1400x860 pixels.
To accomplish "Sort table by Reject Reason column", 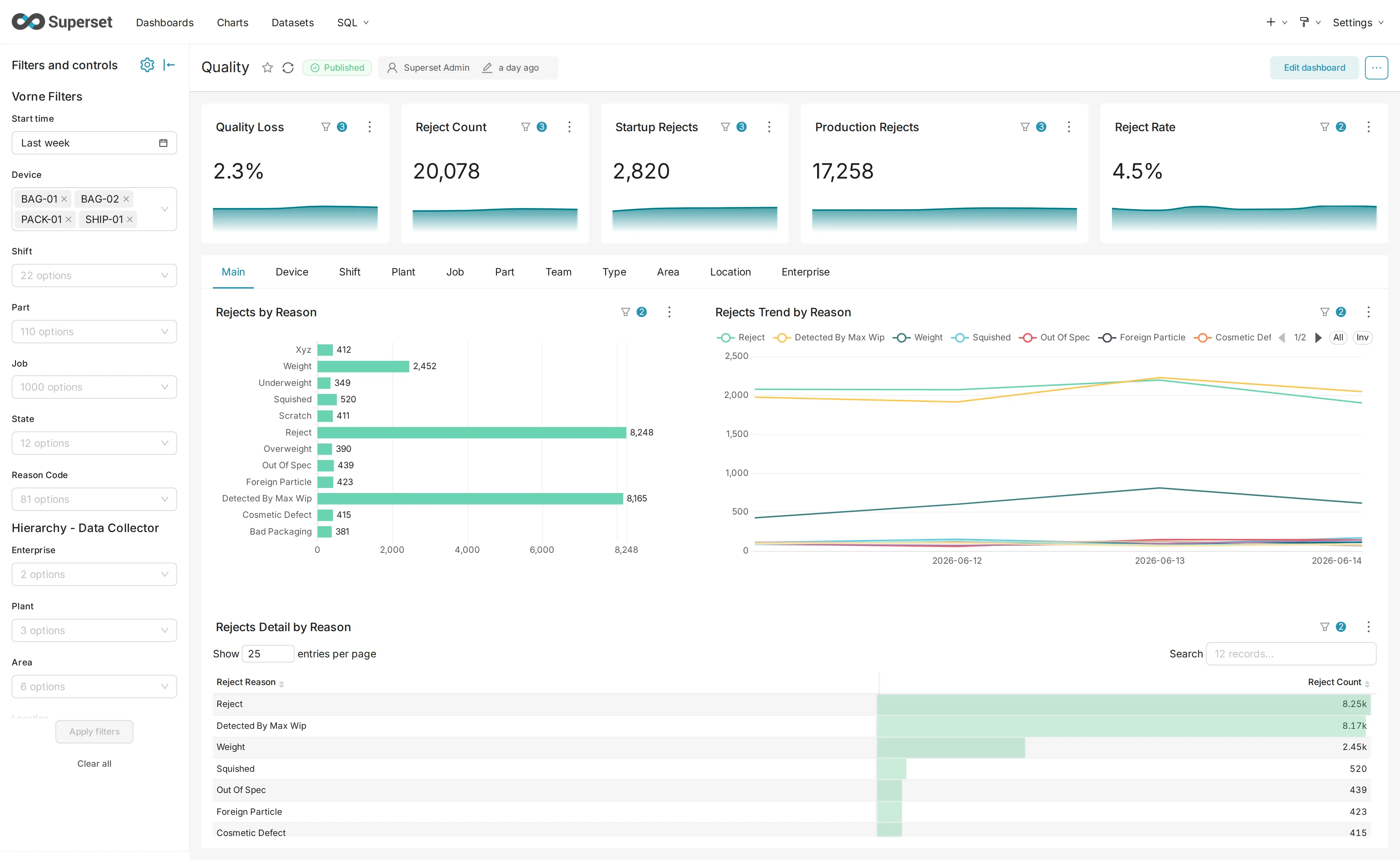I will click(250, 682).
